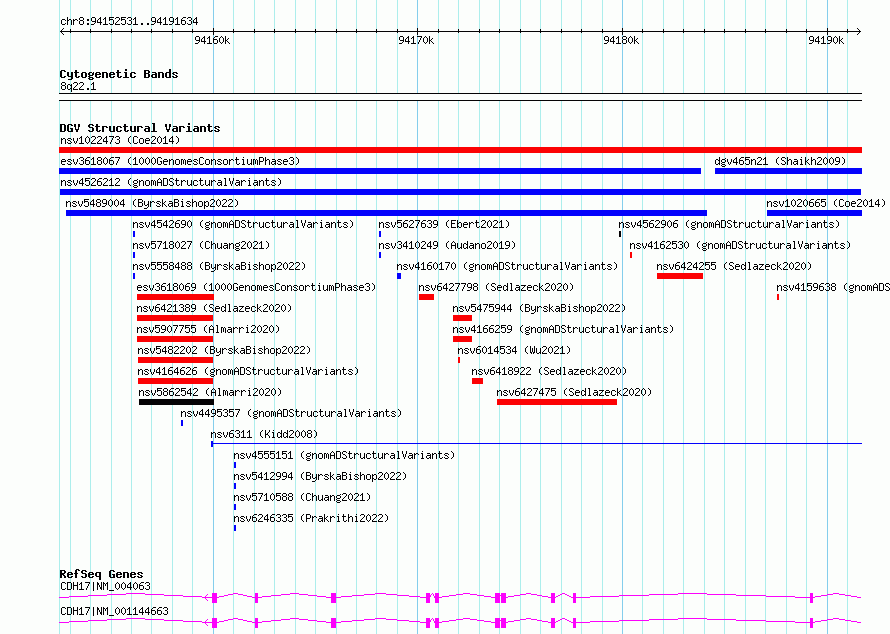The height and width of the screenshot is (634, 890).
Task: Click nsv4495357 (gnomADStructuralVariants) label
Action: point(291,413)
